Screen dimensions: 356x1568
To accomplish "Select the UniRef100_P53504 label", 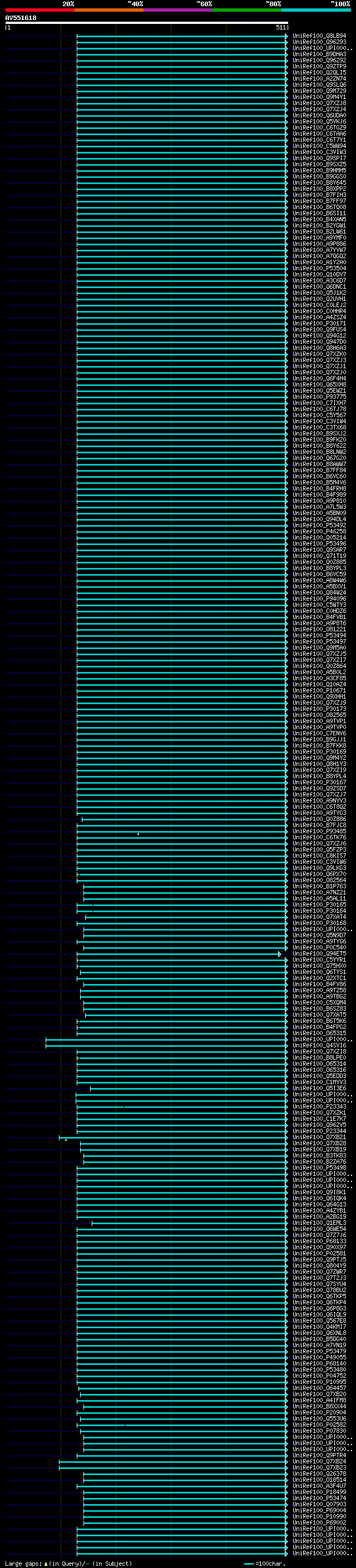I will point(319,269).
